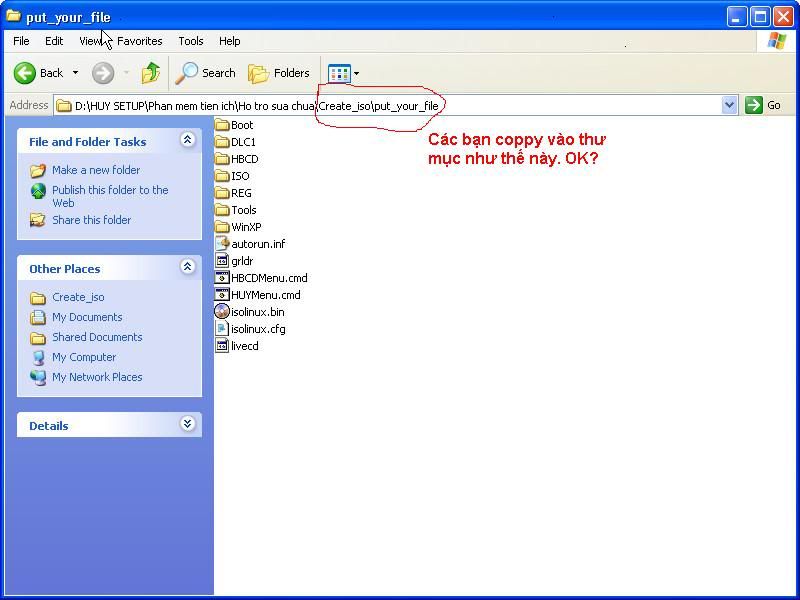
Task: Collapse the File and Folder Tasks panel
Action: (x=188, y=140)
